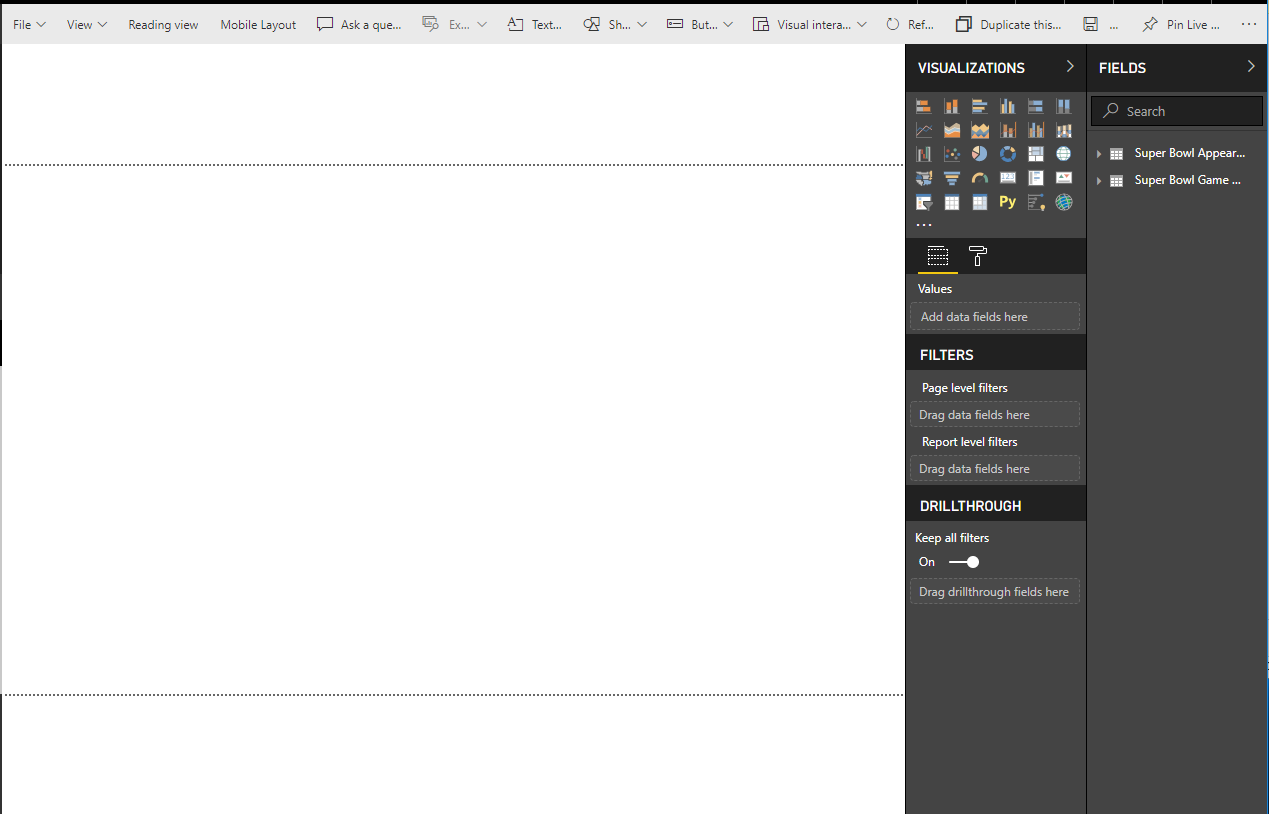This screenshot has height=814, width=1269.
Task: Click Report level filters drop area
Action: tap(995, 469)
